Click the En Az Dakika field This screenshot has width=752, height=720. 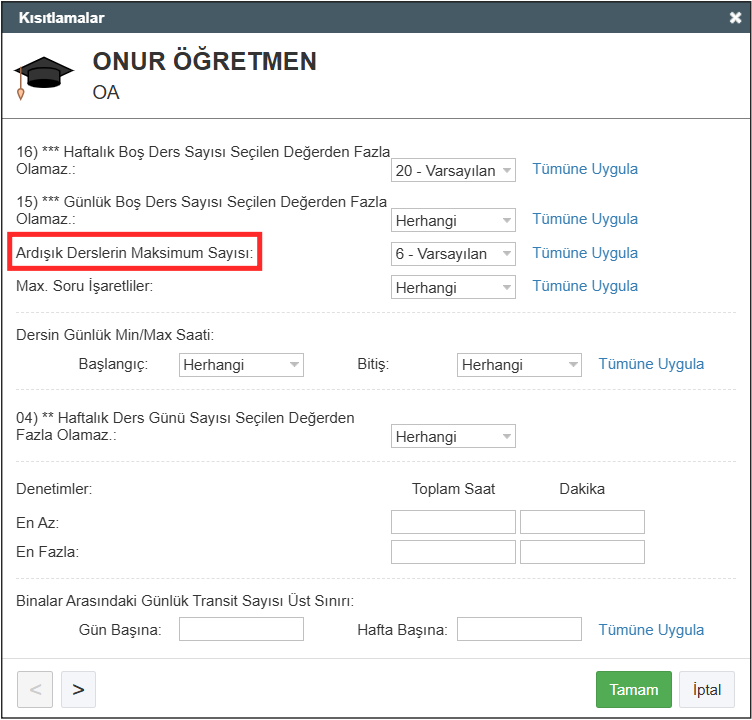(x=582, y=522)
